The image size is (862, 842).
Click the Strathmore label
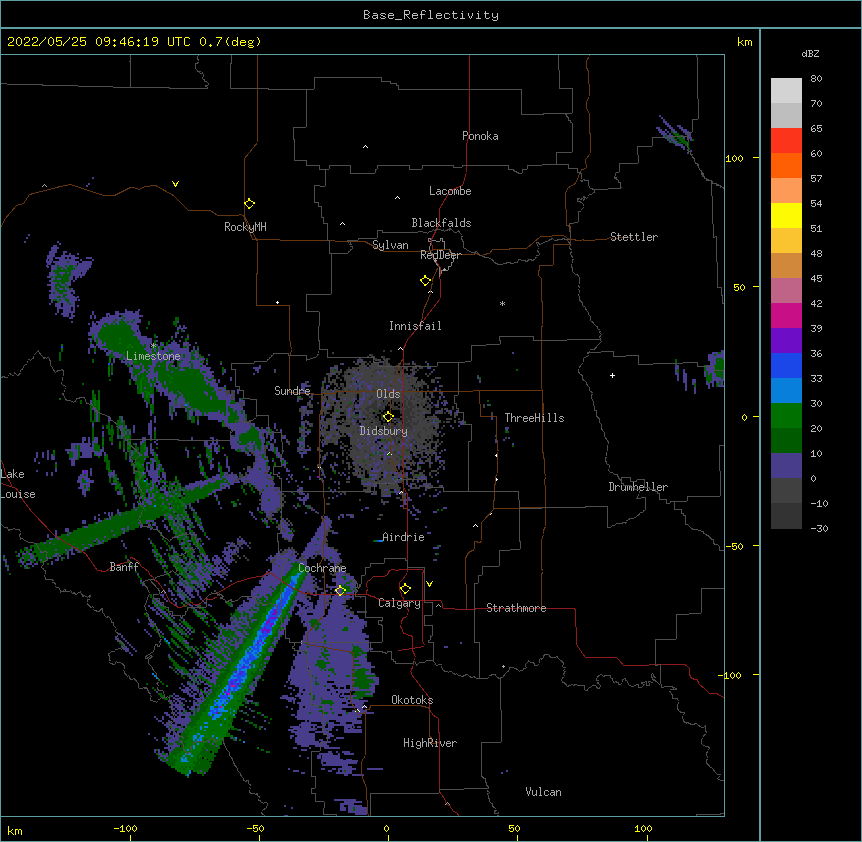point(516,608)
